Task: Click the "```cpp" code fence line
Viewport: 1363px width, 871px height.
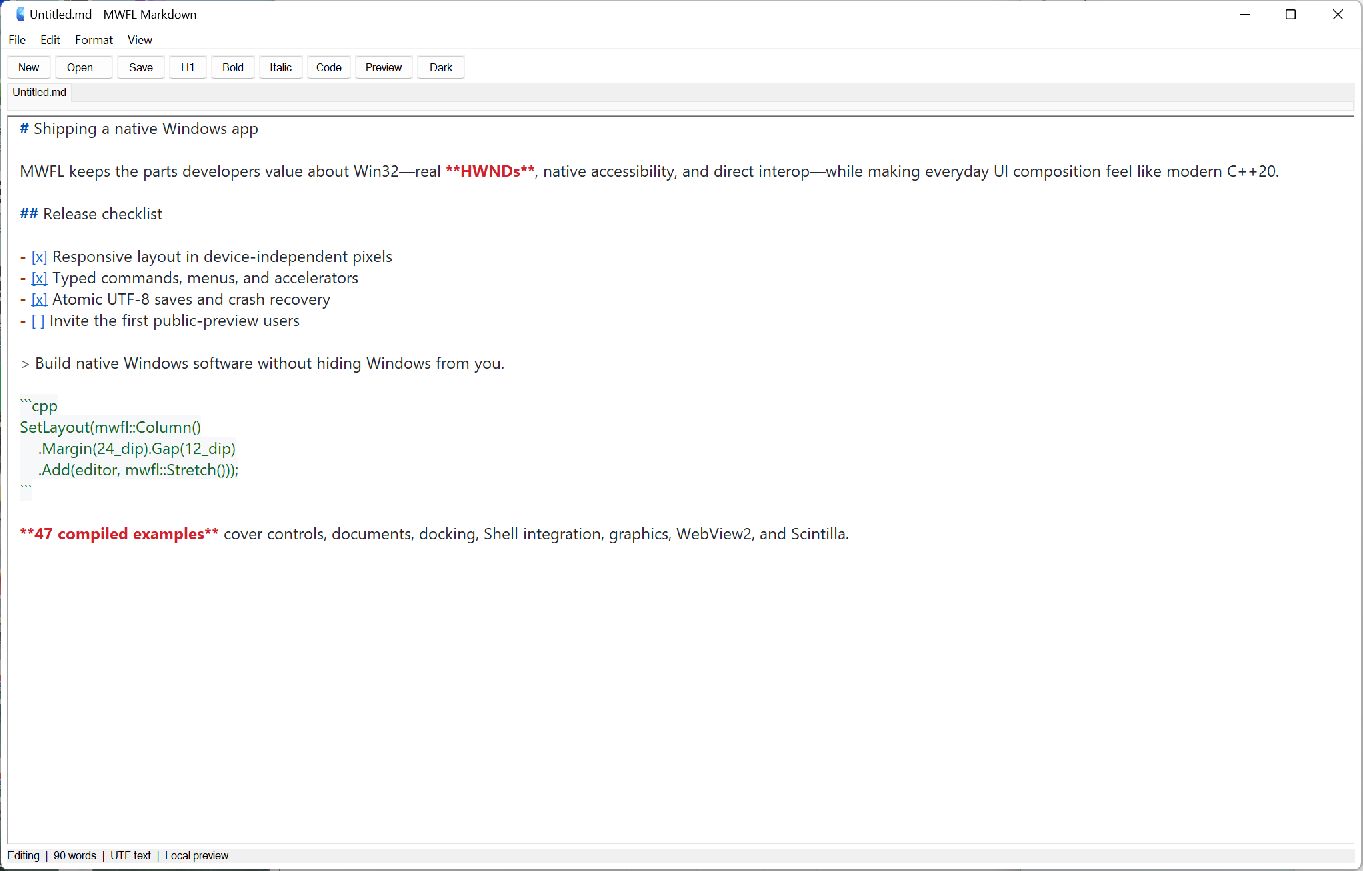Action: coord(39,407)
